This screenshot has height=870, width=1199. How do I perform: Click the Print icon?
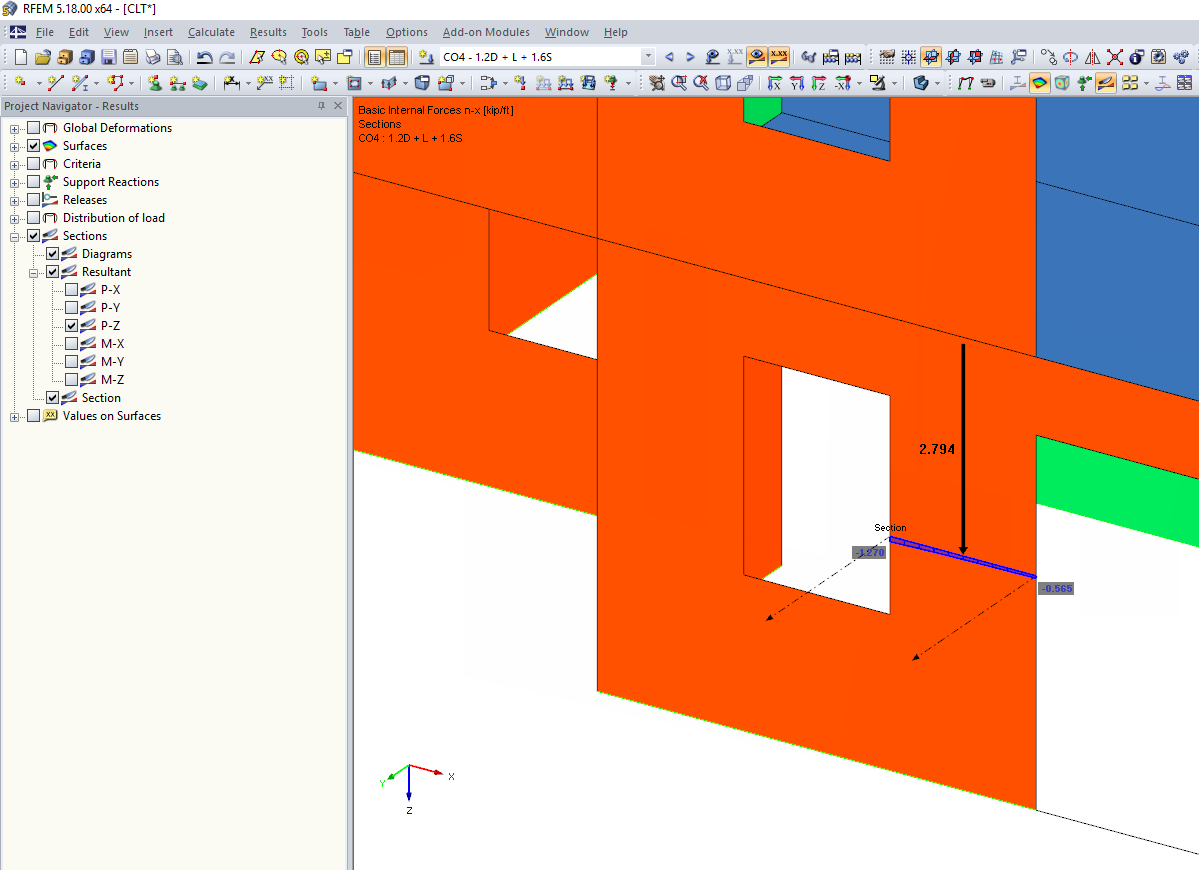point(153,57)
